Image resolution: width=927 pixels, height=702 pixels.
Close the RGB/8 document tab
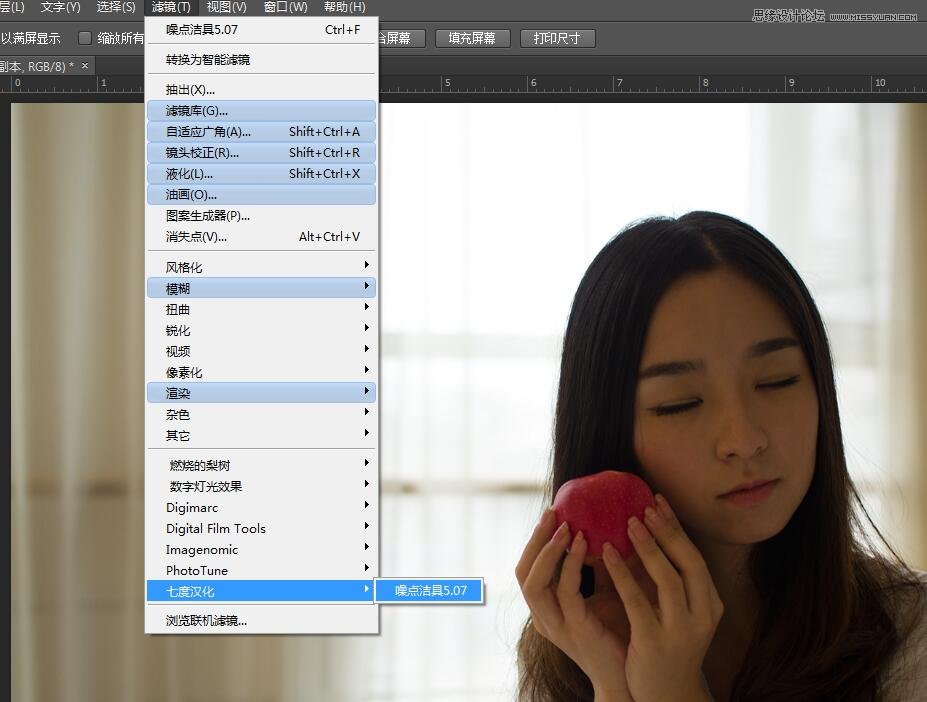click(x=85, y=66)
